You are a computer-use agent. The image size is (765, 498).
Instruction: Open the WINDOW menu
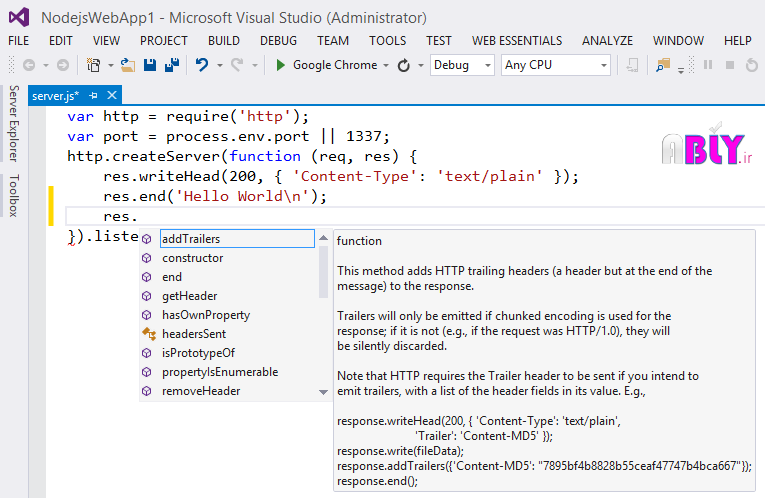pyautogui.click(x=678, y=40)
